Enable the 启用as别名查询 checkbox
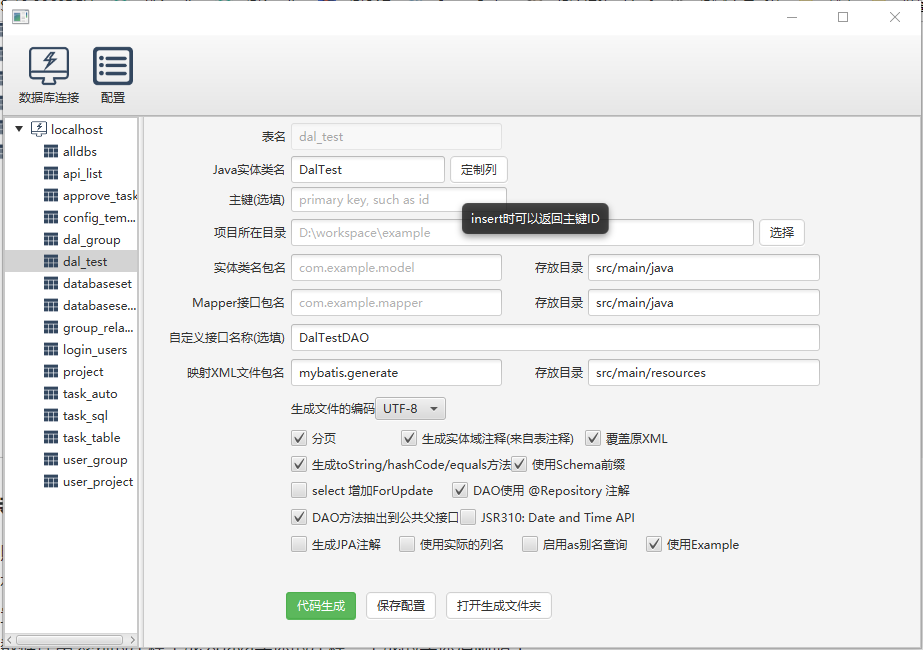The image size is (923, 650). [530, 544]
